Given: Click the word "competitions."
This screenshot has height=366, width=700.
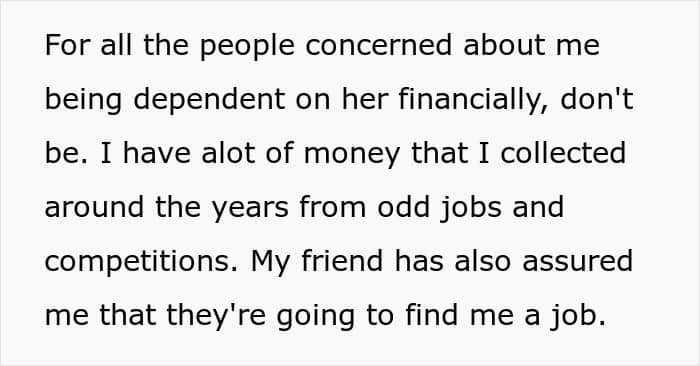Looking at the screenshot, I should [x=142, y=263].
